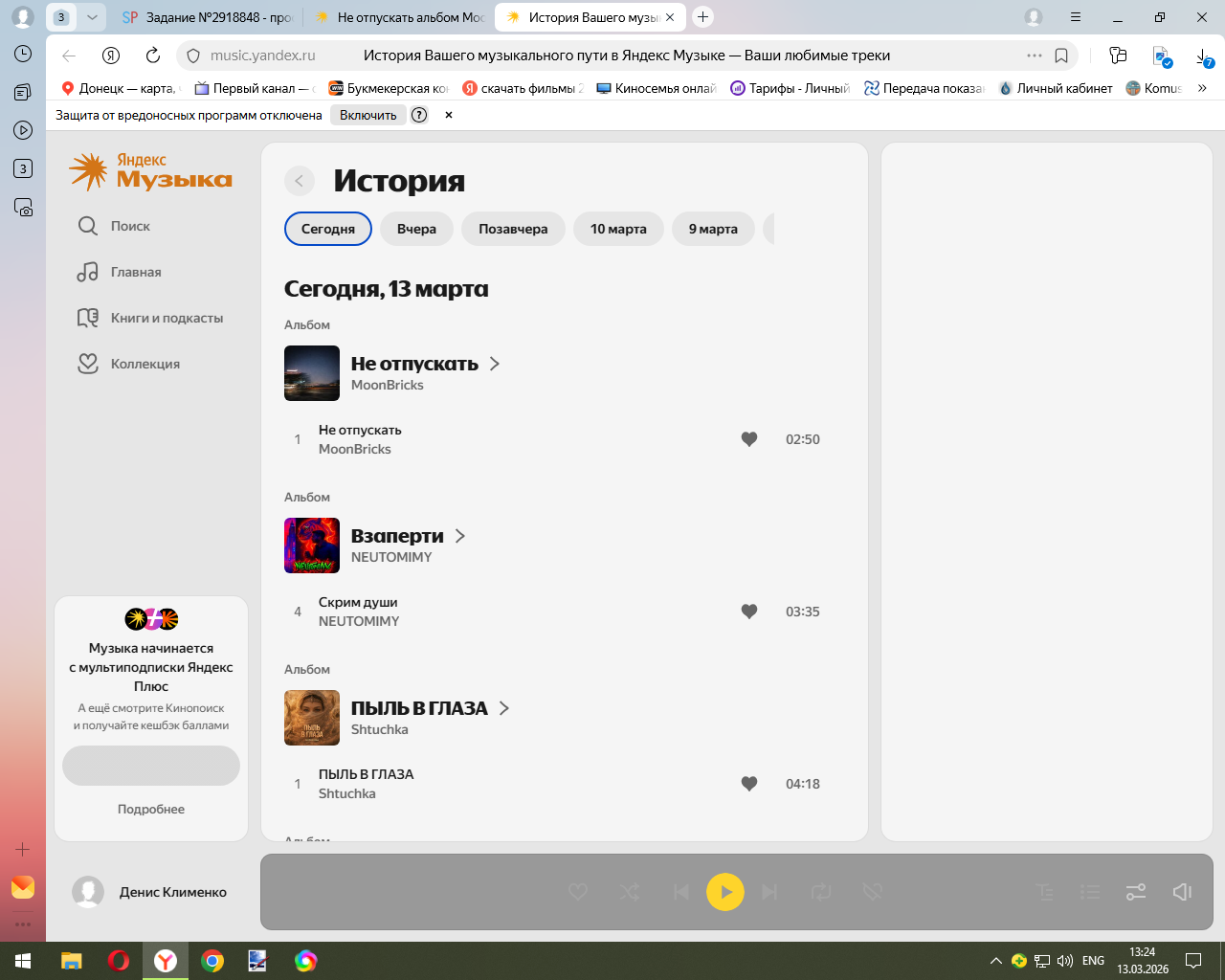1225x980 pixels.
Task: Open browser history clock in side panel
Action: 23,54
